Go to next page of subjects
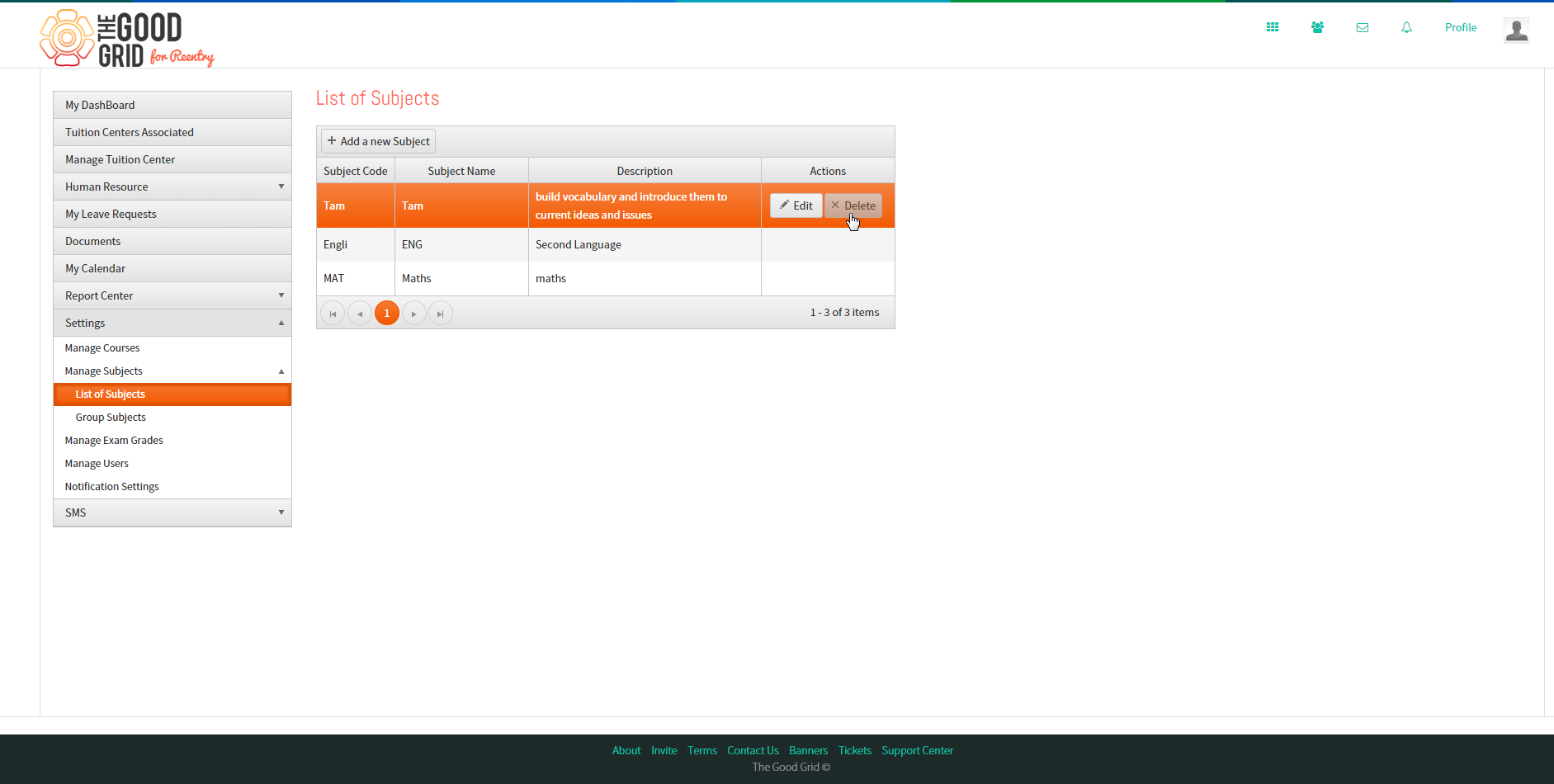1554x784 pixels. pos(414,314)
